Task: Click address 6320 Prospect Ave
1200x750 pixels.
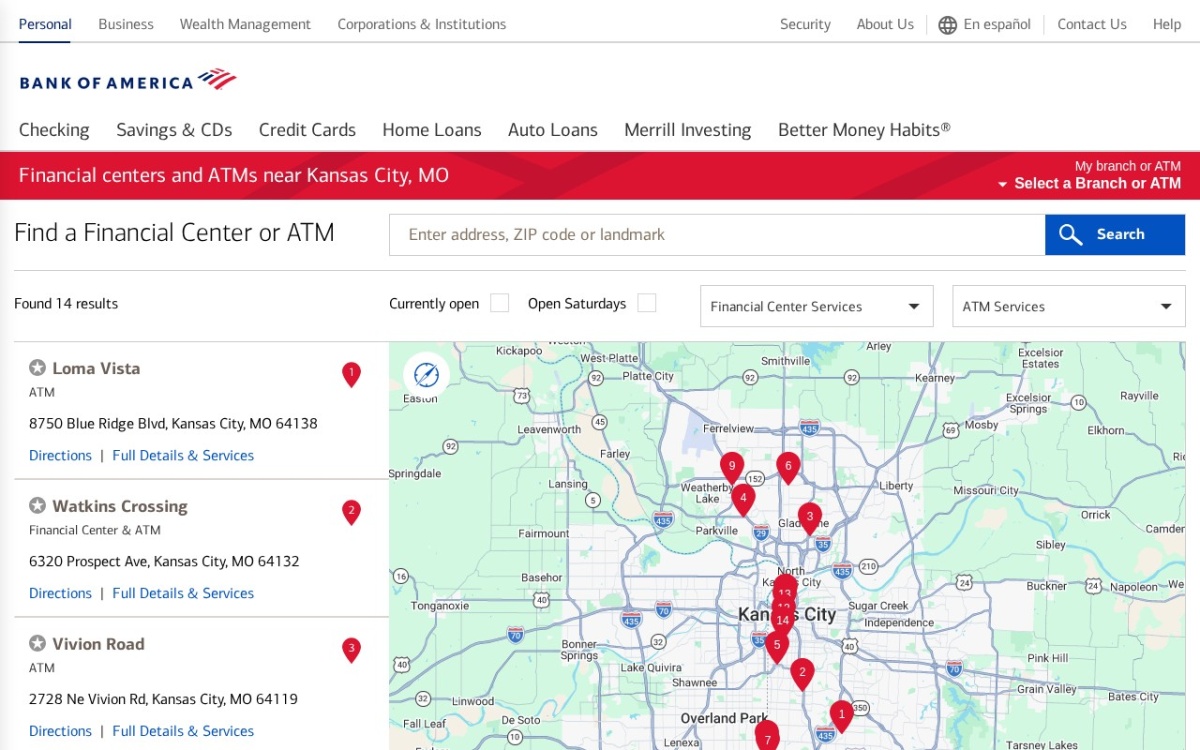Action: click(164, 561)
